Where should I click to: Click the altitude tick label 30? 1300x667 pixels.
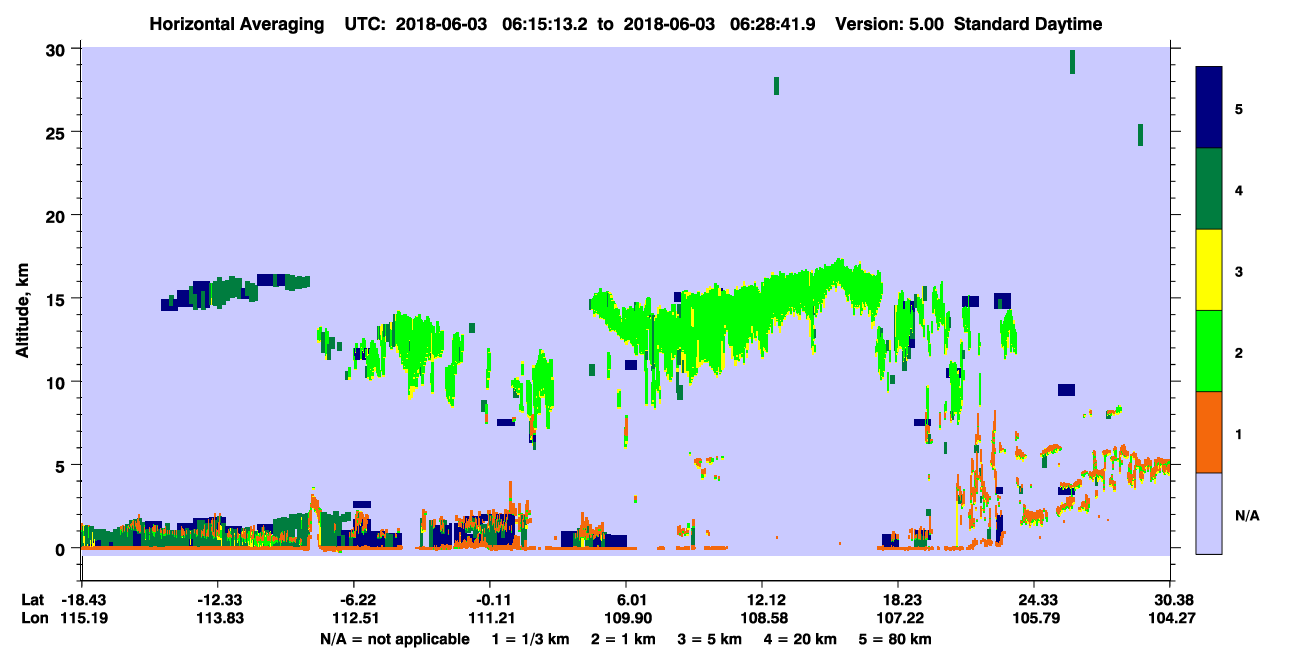[x=58, y=49]
